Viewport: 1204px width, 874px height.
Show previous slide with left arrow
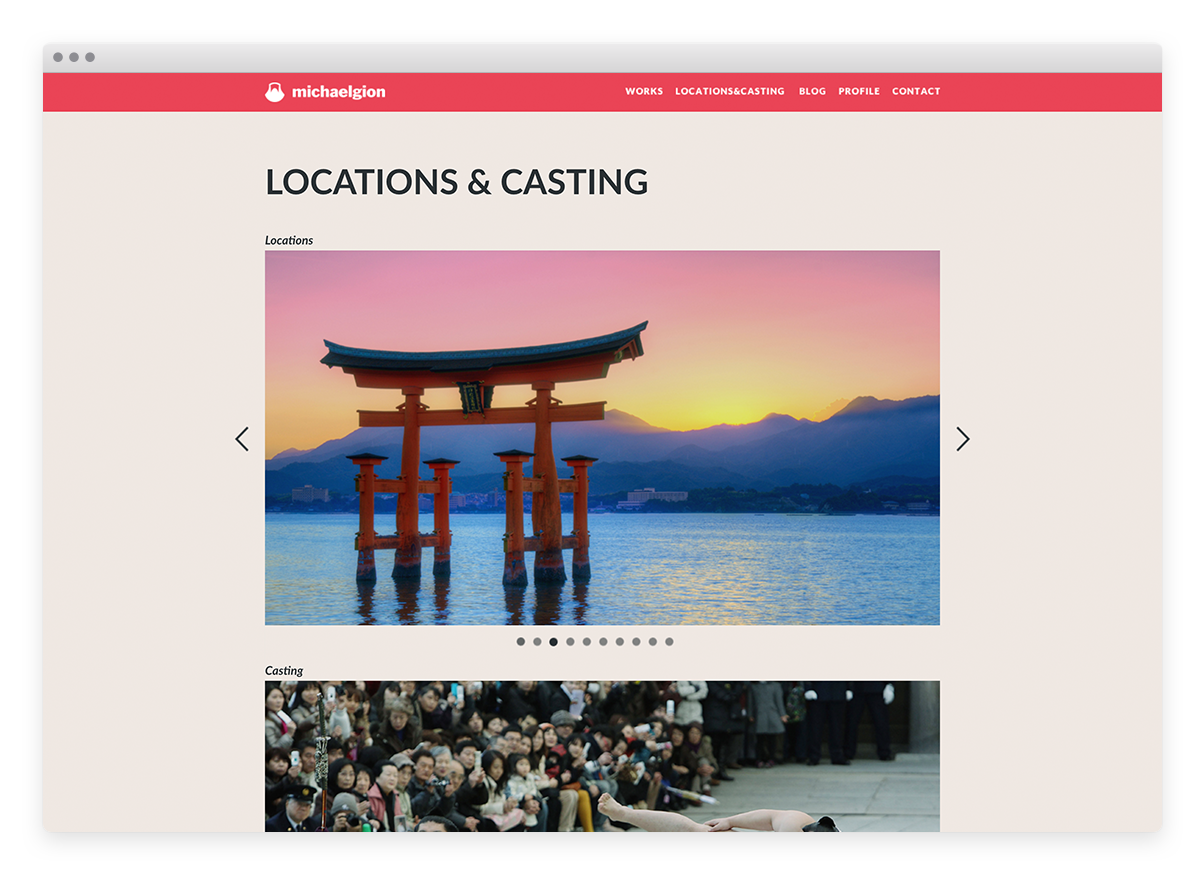[242, 439]
